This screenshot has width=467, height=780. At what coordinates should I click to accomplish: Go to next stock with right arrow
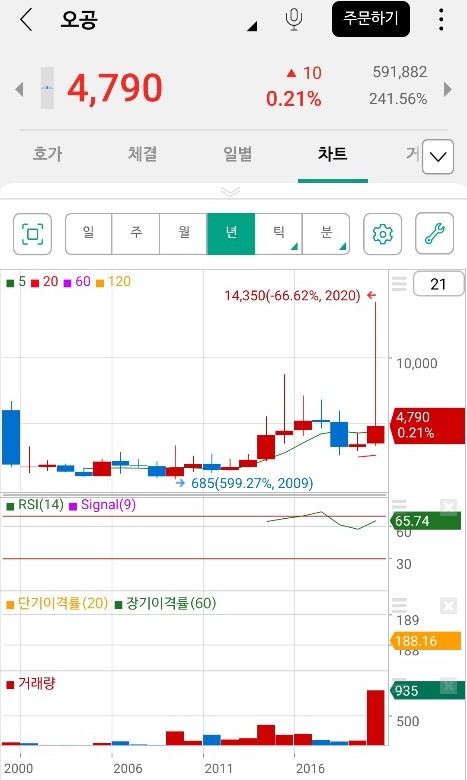point(448,90)
